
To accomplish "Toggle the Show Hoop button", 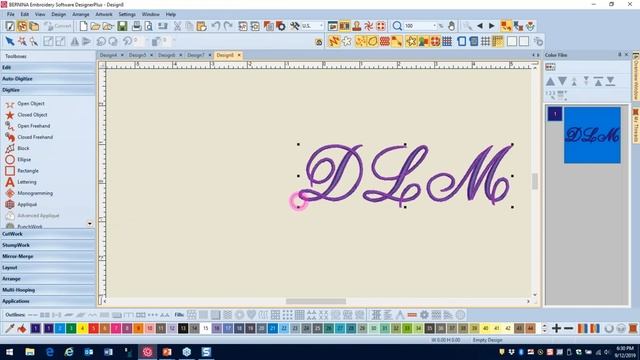I will click(462, 41).
